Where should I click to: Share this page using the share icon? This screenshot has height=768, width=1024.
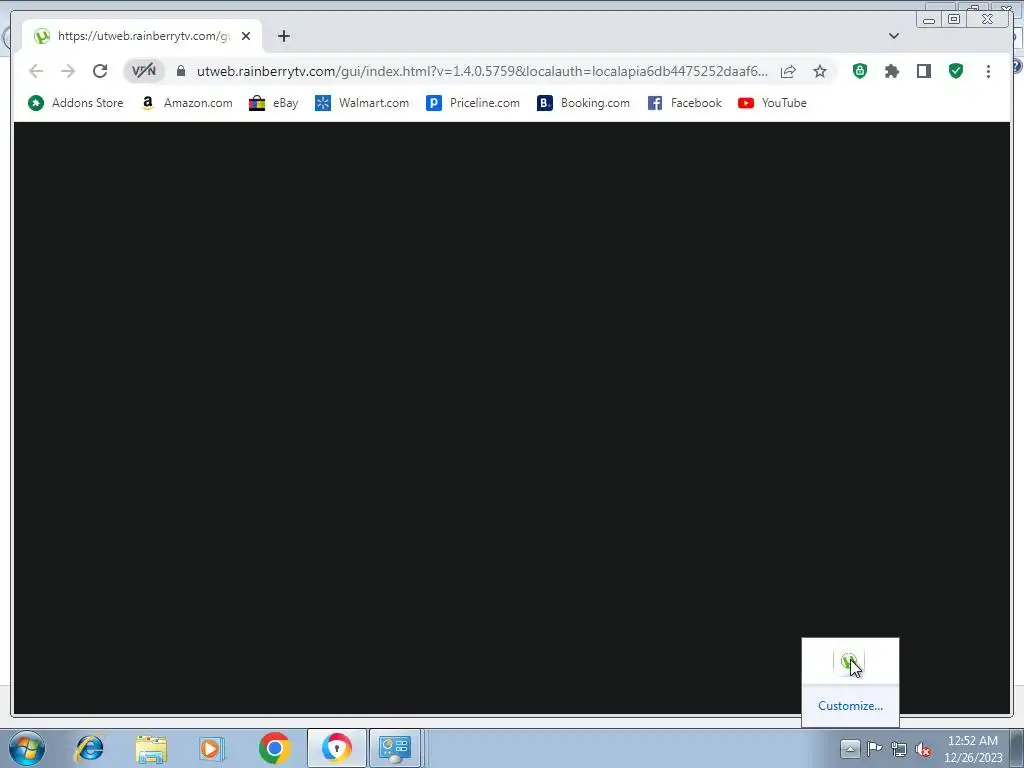pyautogui.click(x=788, y=71)
